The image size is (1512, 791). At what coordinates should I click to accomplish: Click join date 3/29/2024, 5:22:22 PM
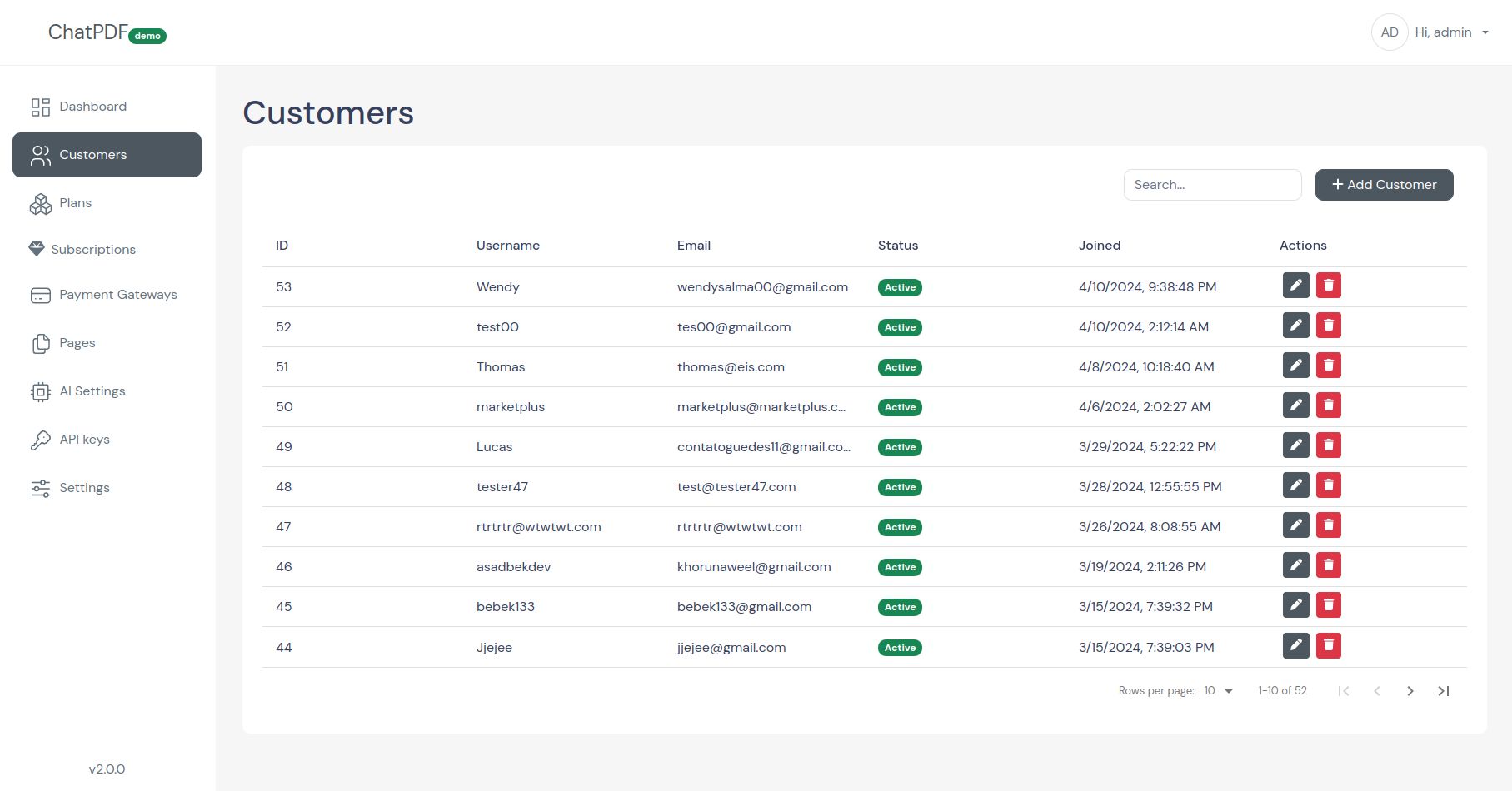pyautogui.click(x=1147, y=447)
